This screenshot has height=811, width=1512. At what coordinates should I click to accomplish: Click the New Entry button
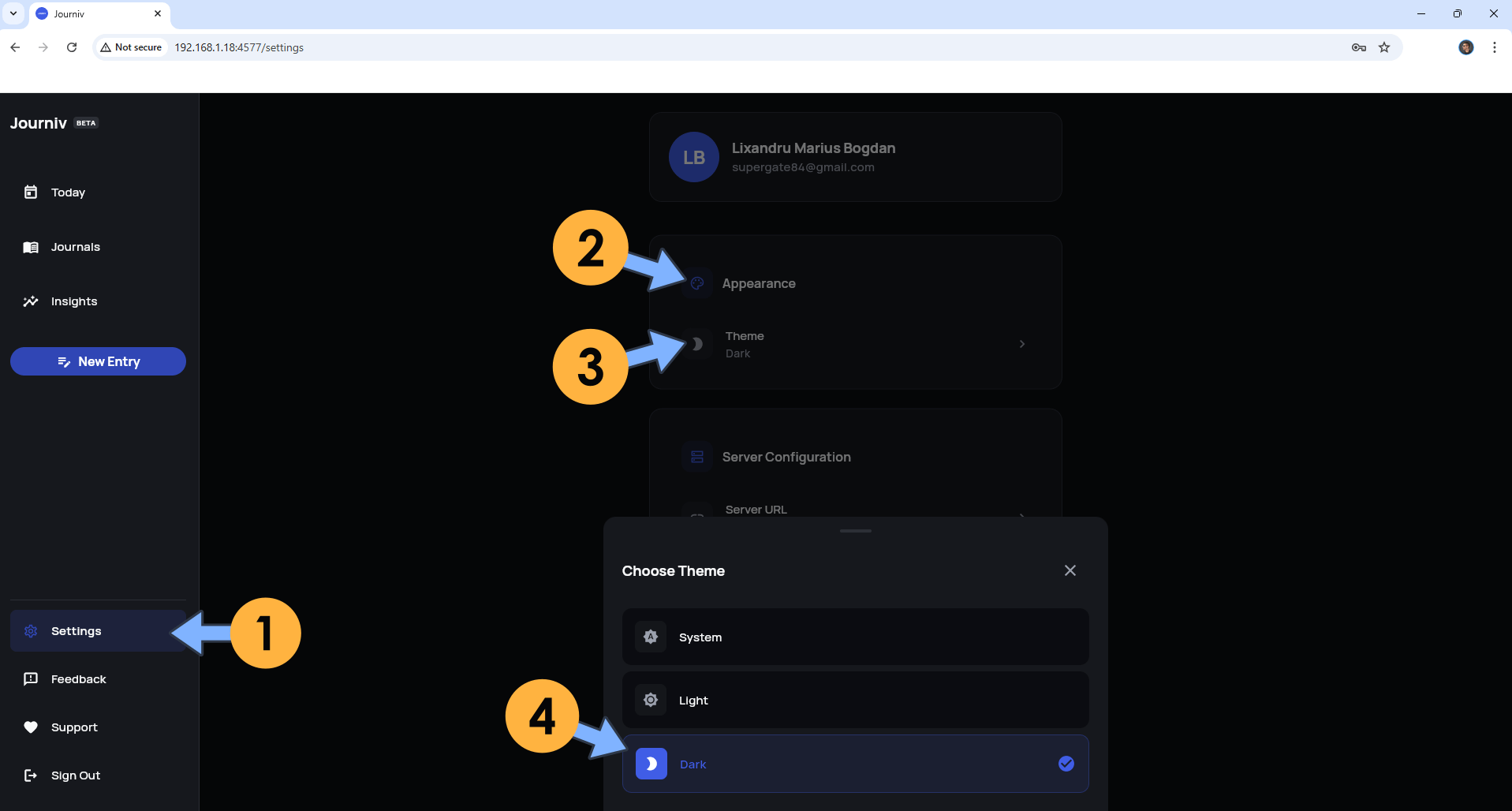pos(98,361)
